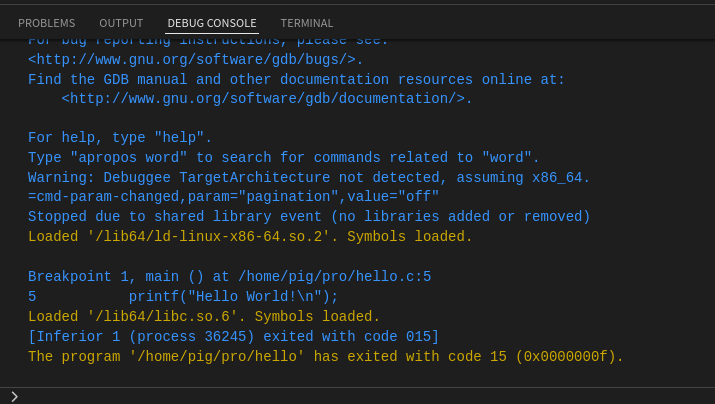Select the 'exited with code 15' program line

point(326,356)
